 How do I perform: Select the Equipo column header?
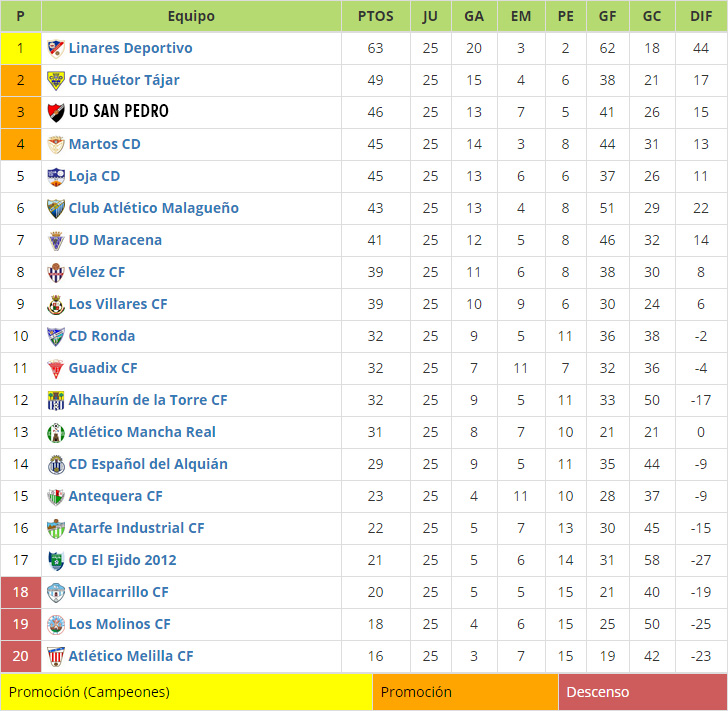[x=191, y=16]
